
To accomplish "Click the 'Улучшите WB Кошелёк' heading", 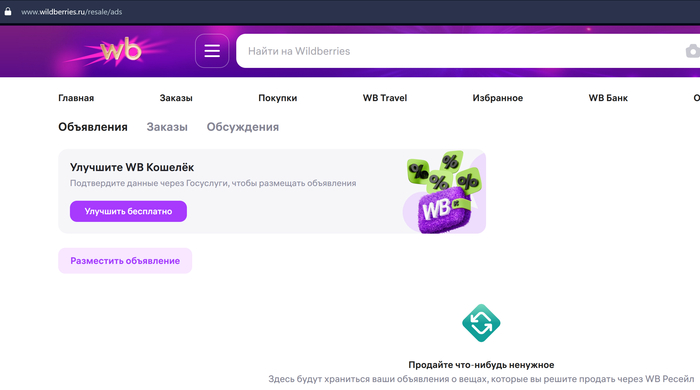I will point(132,167).
